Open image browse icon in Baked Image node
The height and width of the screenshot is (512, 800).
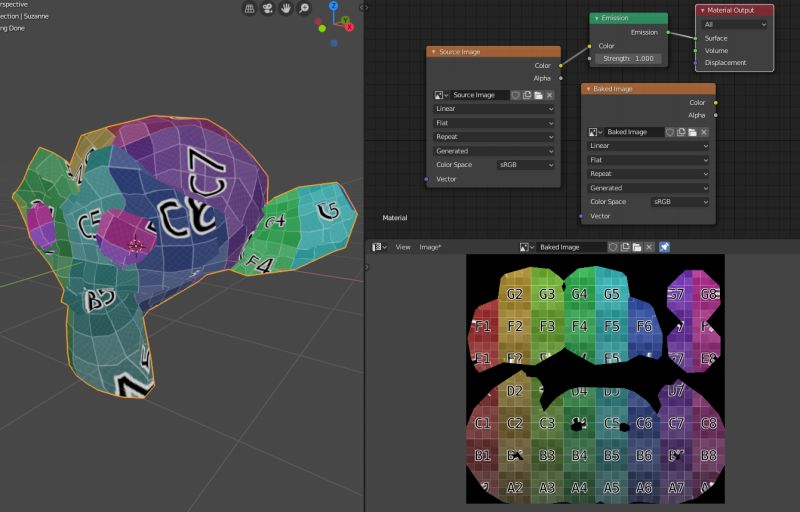click(595, 132)
